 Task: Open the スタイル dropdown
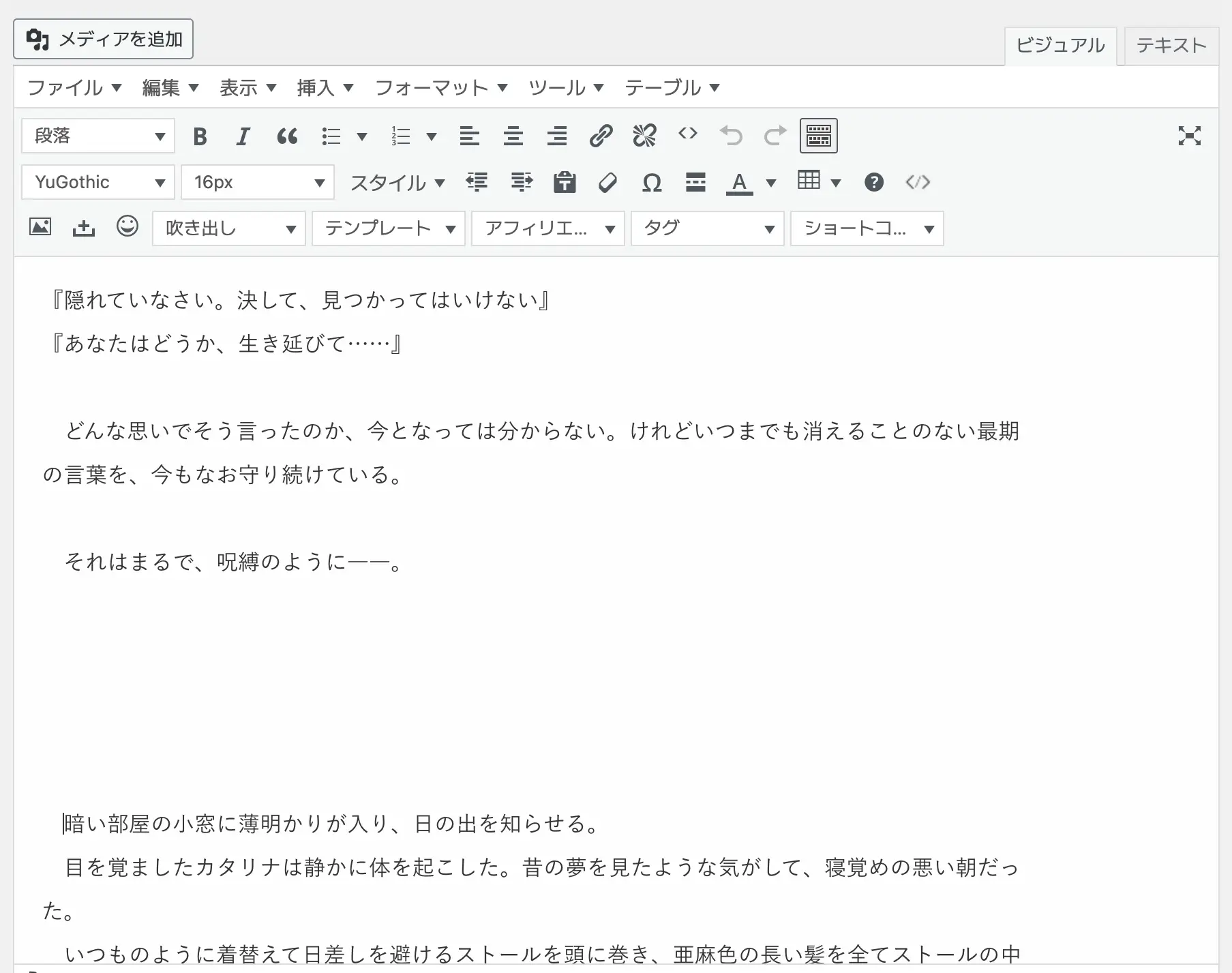[397, 183]
